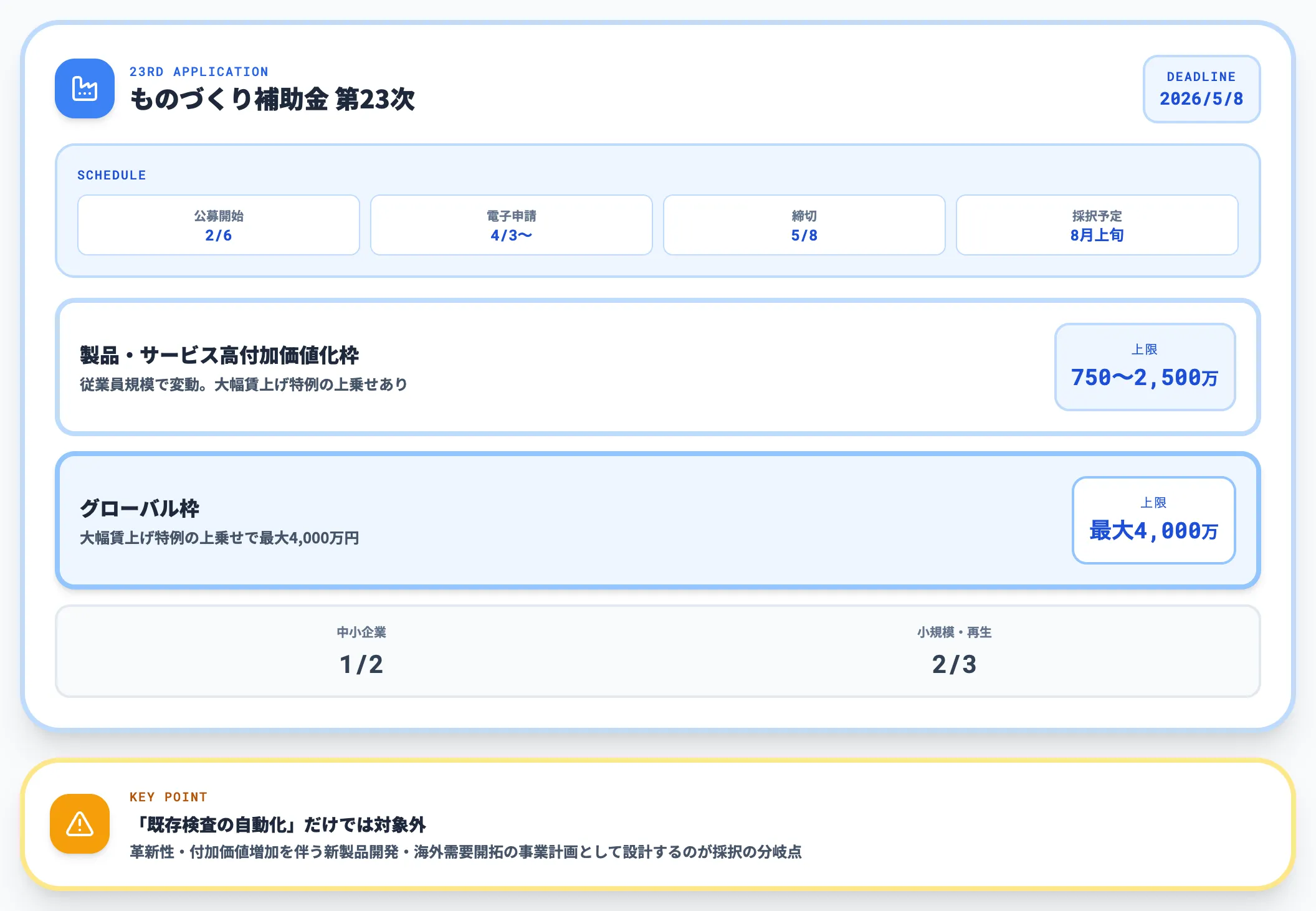The width and height of the screenshot is (1316, 911).
Task: Select the 電子申請 4/3〜 schedule card
Action: pyautogui.click(x=511, y=225)
